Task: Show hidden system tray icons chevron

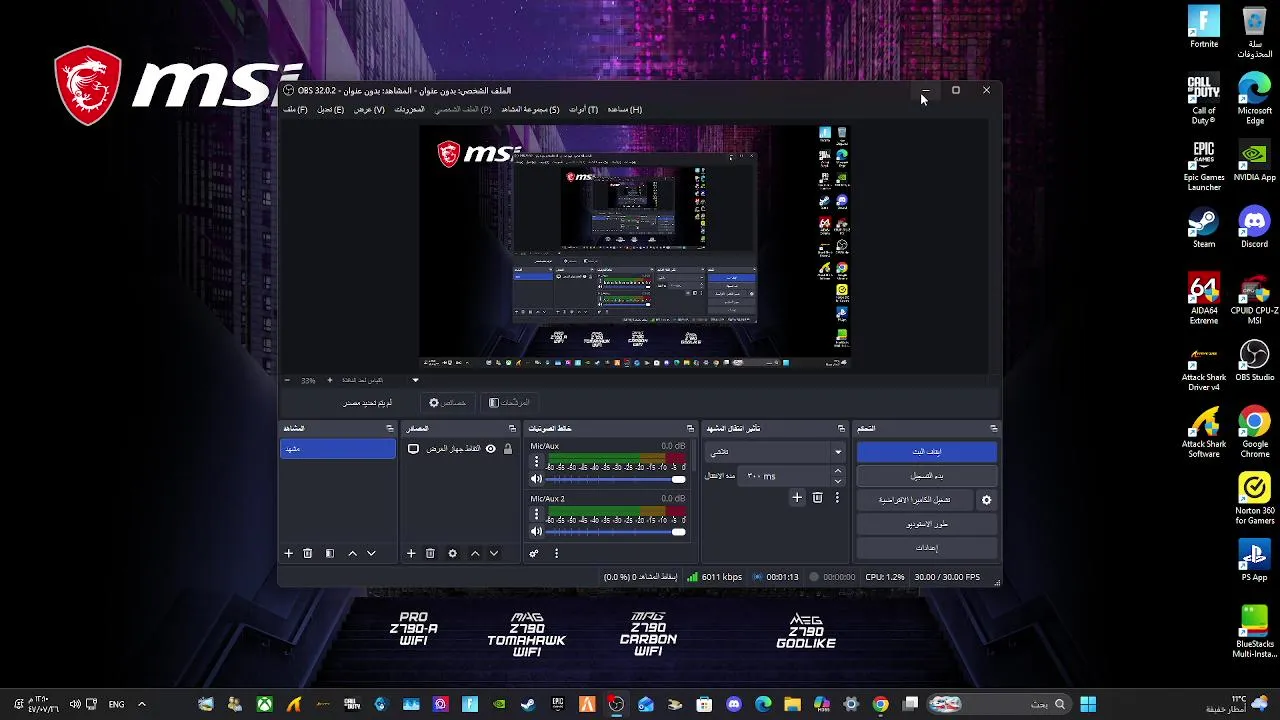Action: pyautogui.click(x=141, y=704)
